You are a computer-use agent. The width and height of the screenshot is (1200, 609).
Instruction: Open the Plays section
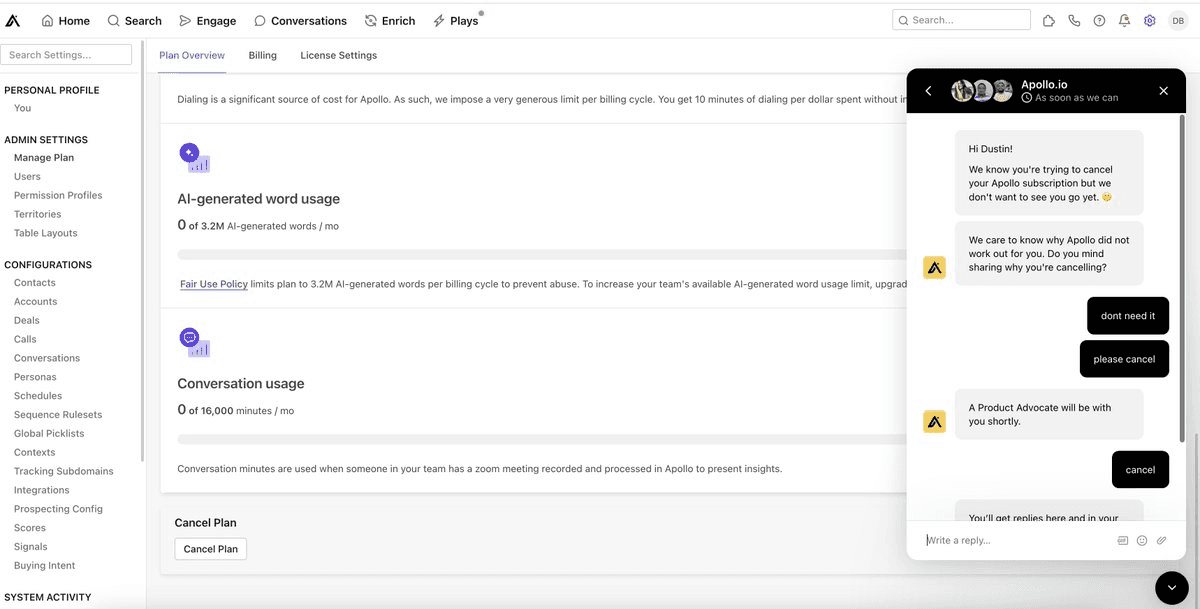pyautogui.click(x=456, y=20)
